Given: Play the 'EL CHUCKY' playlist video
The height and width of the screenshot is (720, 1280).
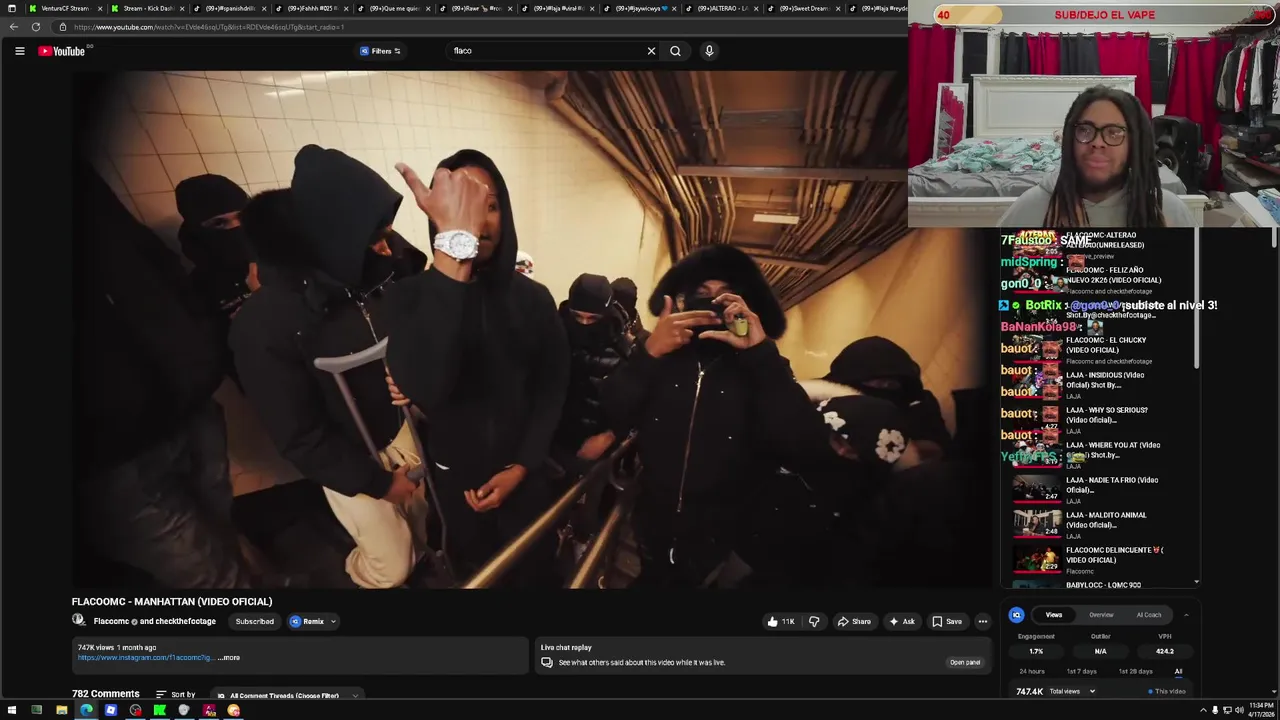Looking at the screenshot, I should [1085, 349].
